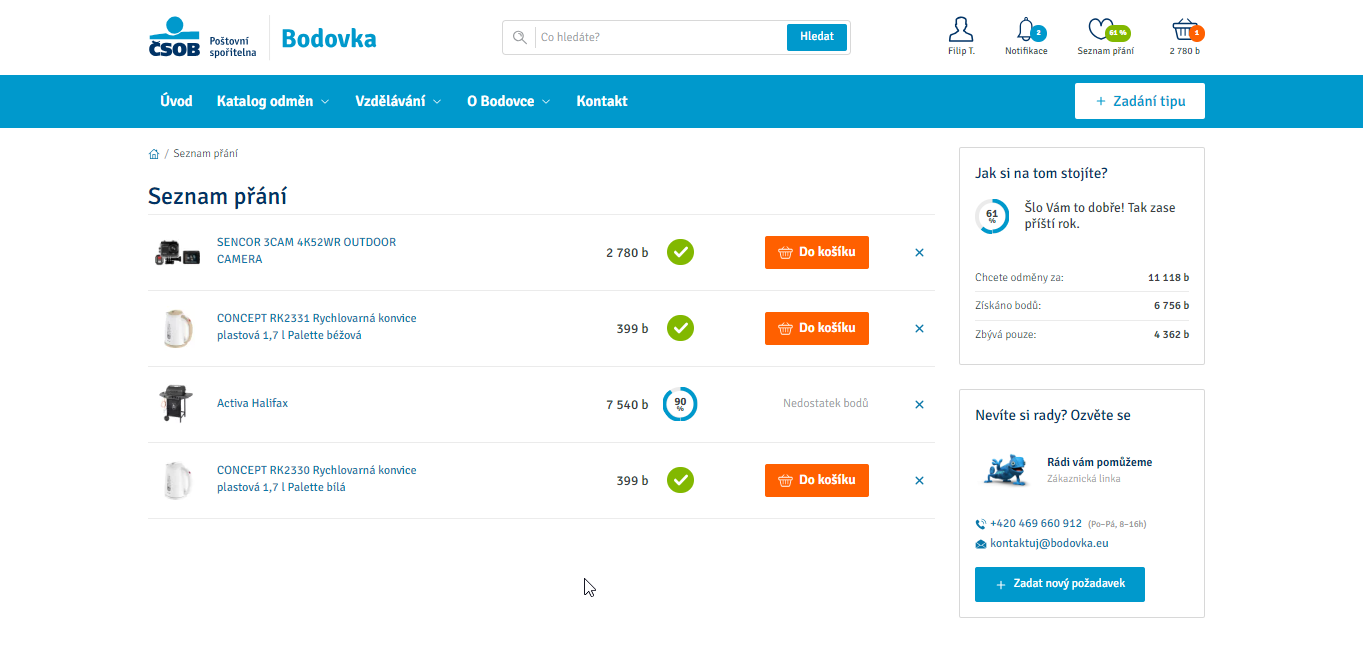Go to home via breadcrumb house icon
1363x657 pixels.
pos(154,154)
